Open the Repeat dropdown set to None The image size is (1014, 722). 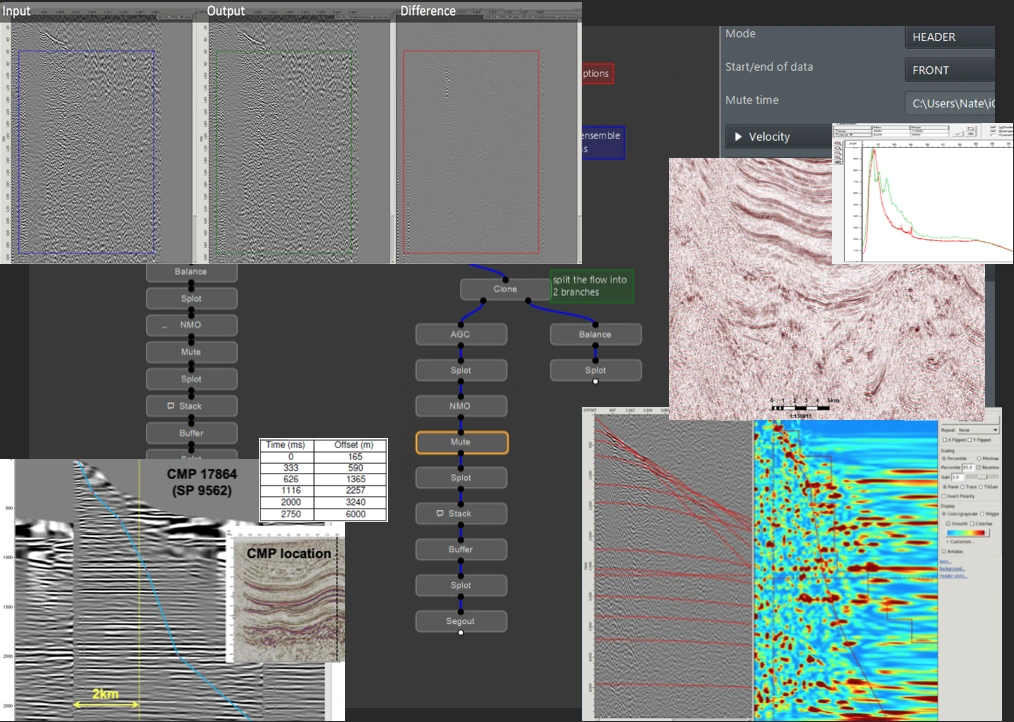(978, 430)
